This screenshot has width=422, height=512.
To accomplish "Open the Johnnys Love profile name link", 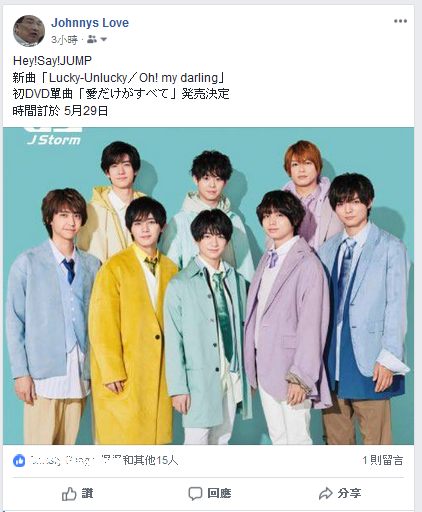I will [x=90, y=23].
